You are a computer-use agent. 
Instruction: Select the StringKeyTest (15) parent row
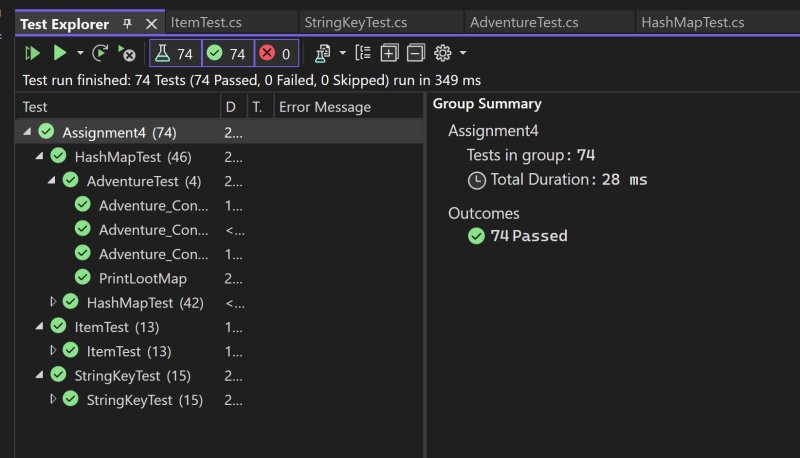[x=219, y=375]
